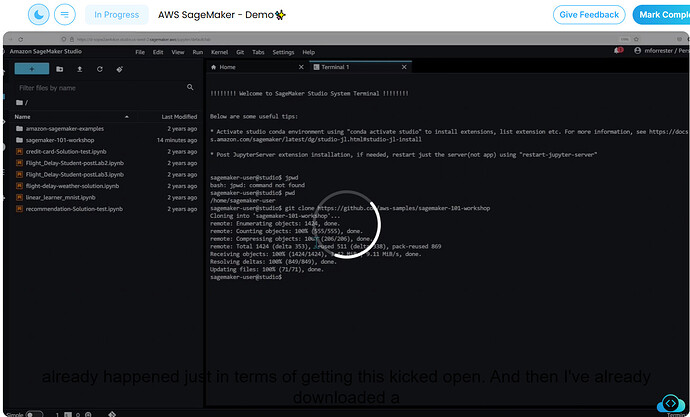Close the Terminal 1 tab
Screen dimensions: 690x417
(x=404, y=67)
